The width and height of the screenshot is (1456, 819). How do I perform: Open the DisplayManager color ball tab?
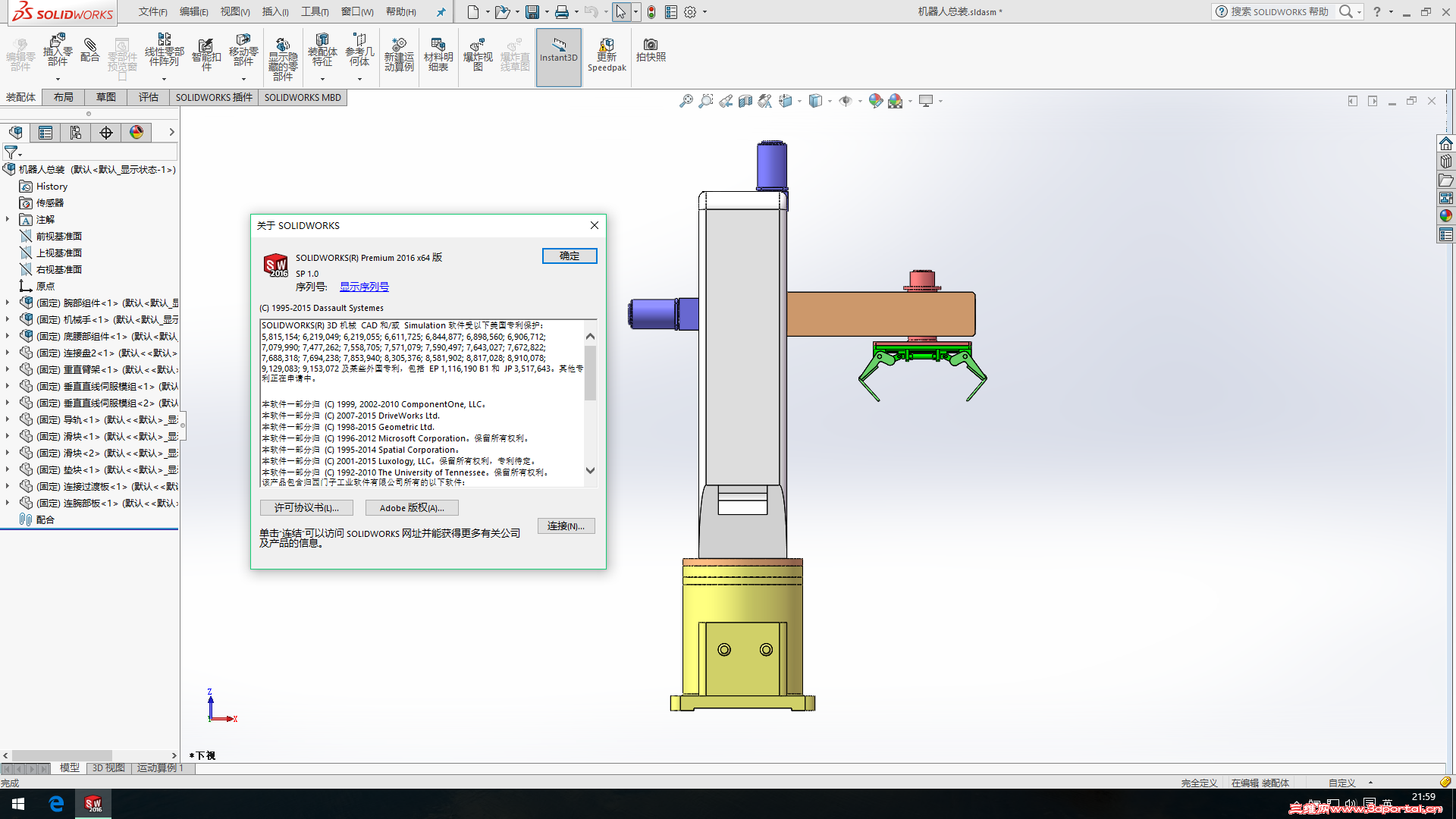(x=136, y=133)
